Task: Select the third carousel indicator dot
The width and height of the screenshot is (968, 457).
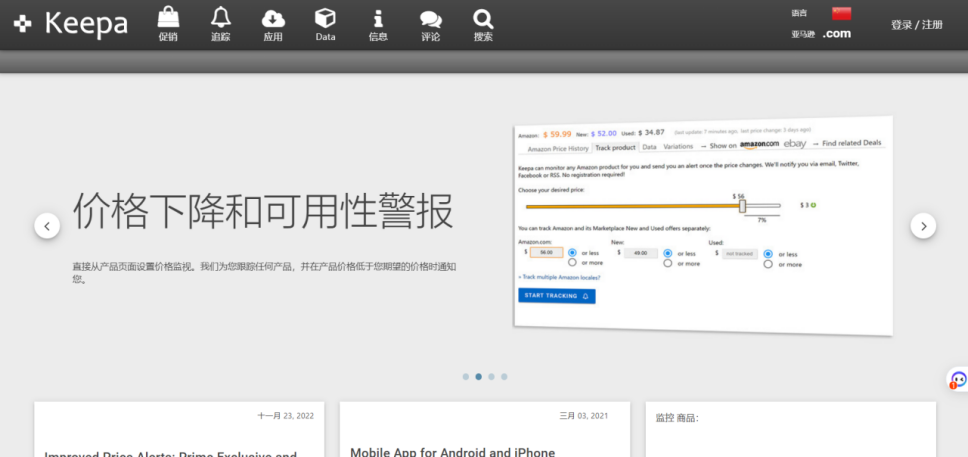Action: coord(491,377)
